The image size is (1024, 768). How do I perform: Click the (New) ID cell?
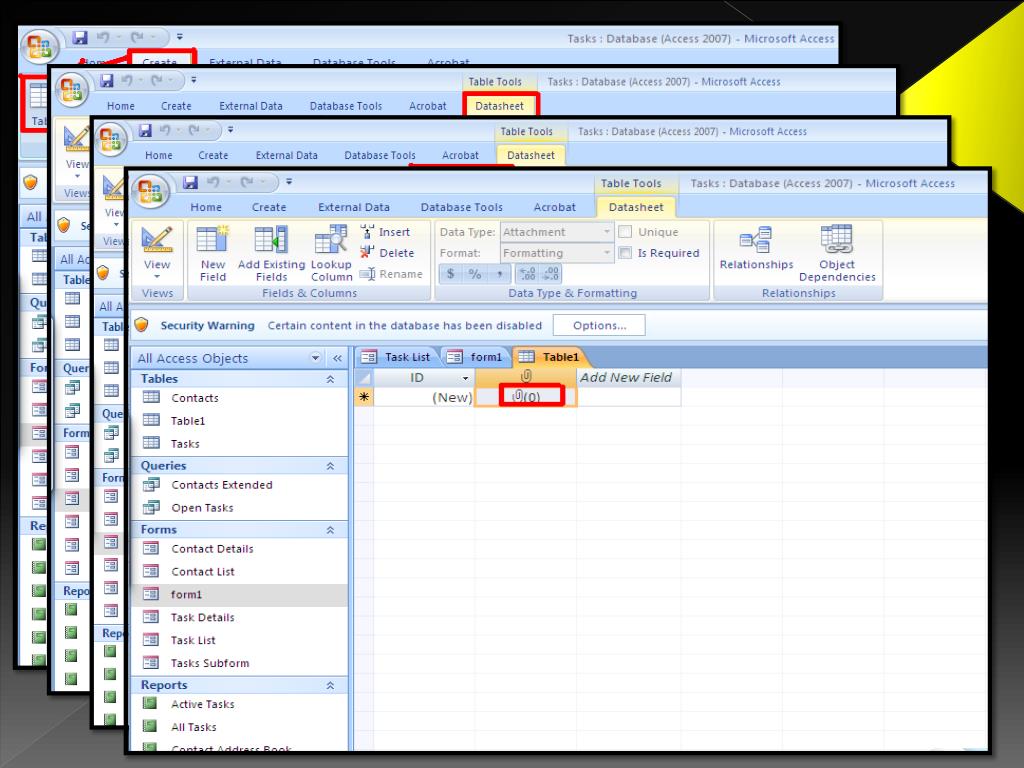point(424,396)
